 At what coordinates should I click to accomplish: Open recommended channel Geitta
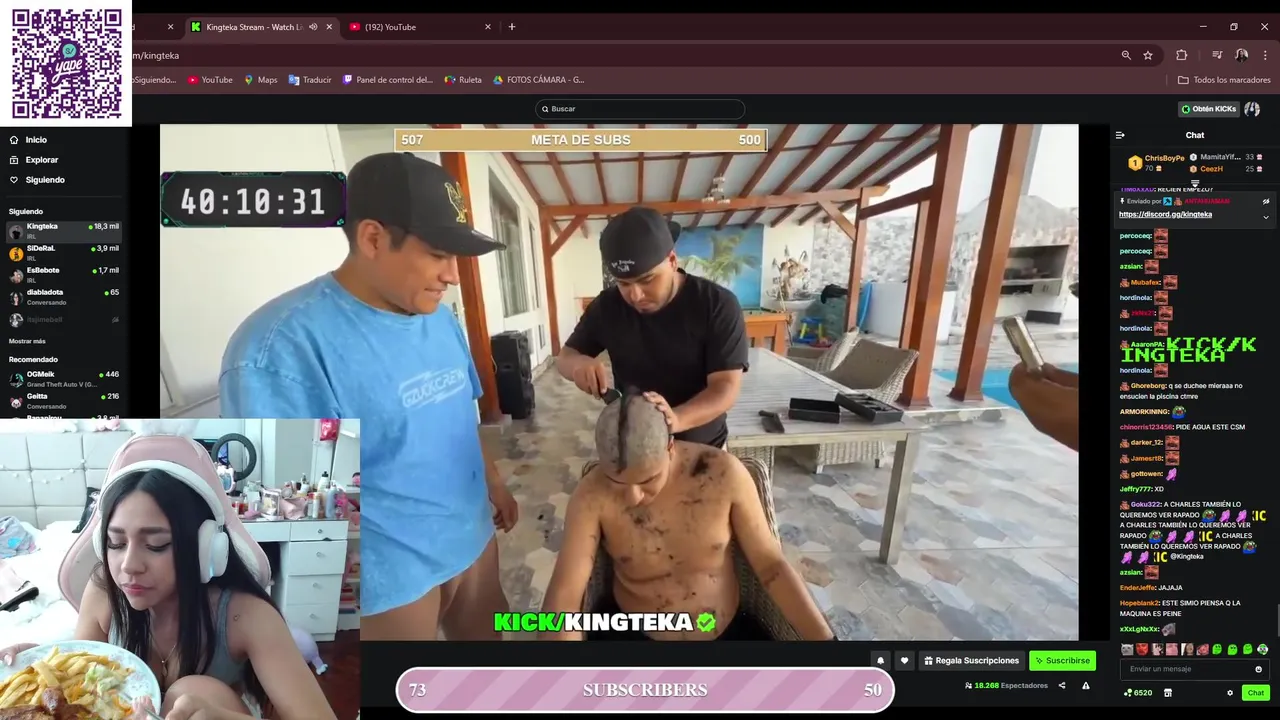tap(64, 401)
